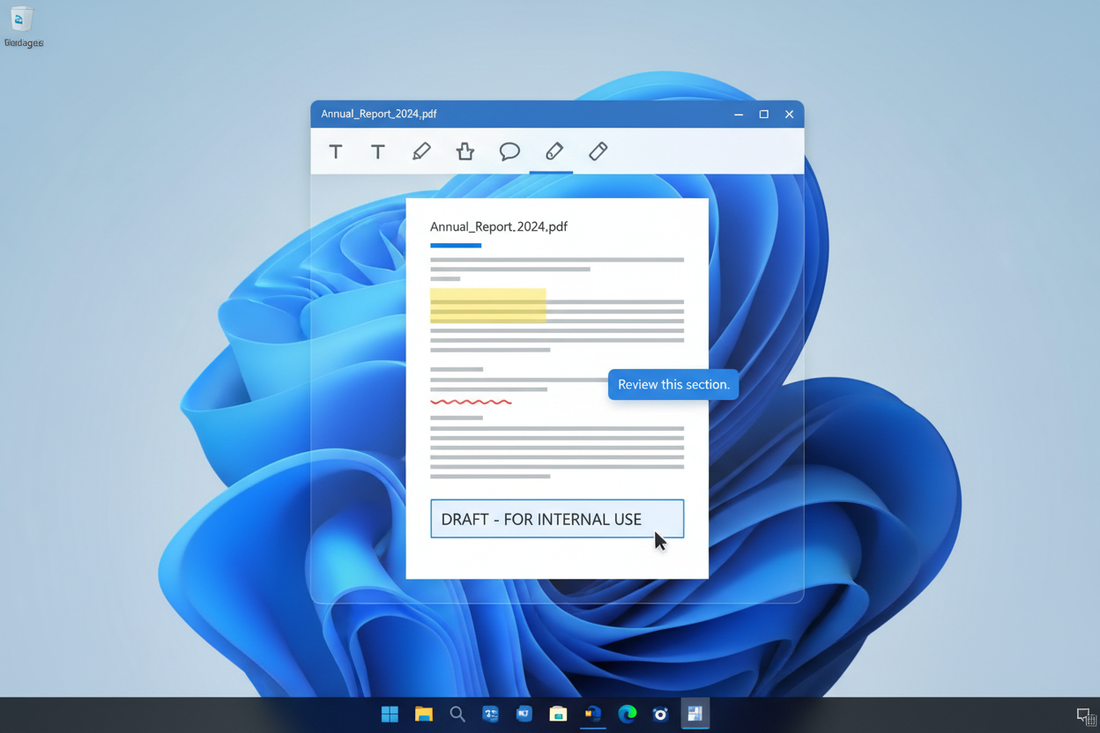The image size is (1100, 733).
Task: Select the Text annotation tool
Action: tap(335, 151)
